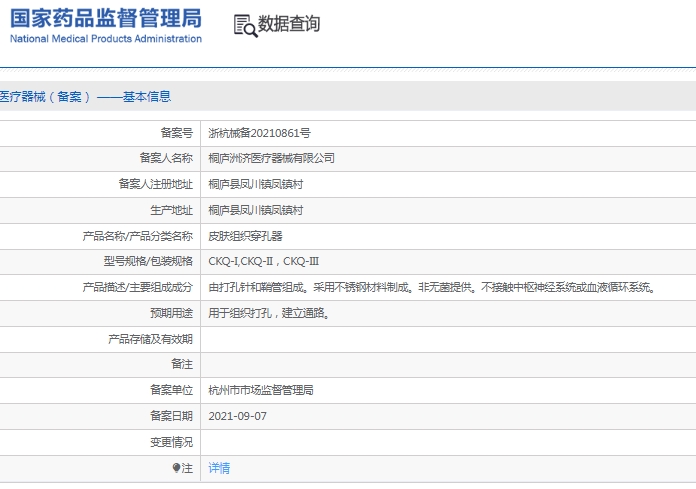The width and height of the screenshot is (696, 489).
Task: Click the 生产地址 label
Action: pyautogui.click(x=171, y=210)
